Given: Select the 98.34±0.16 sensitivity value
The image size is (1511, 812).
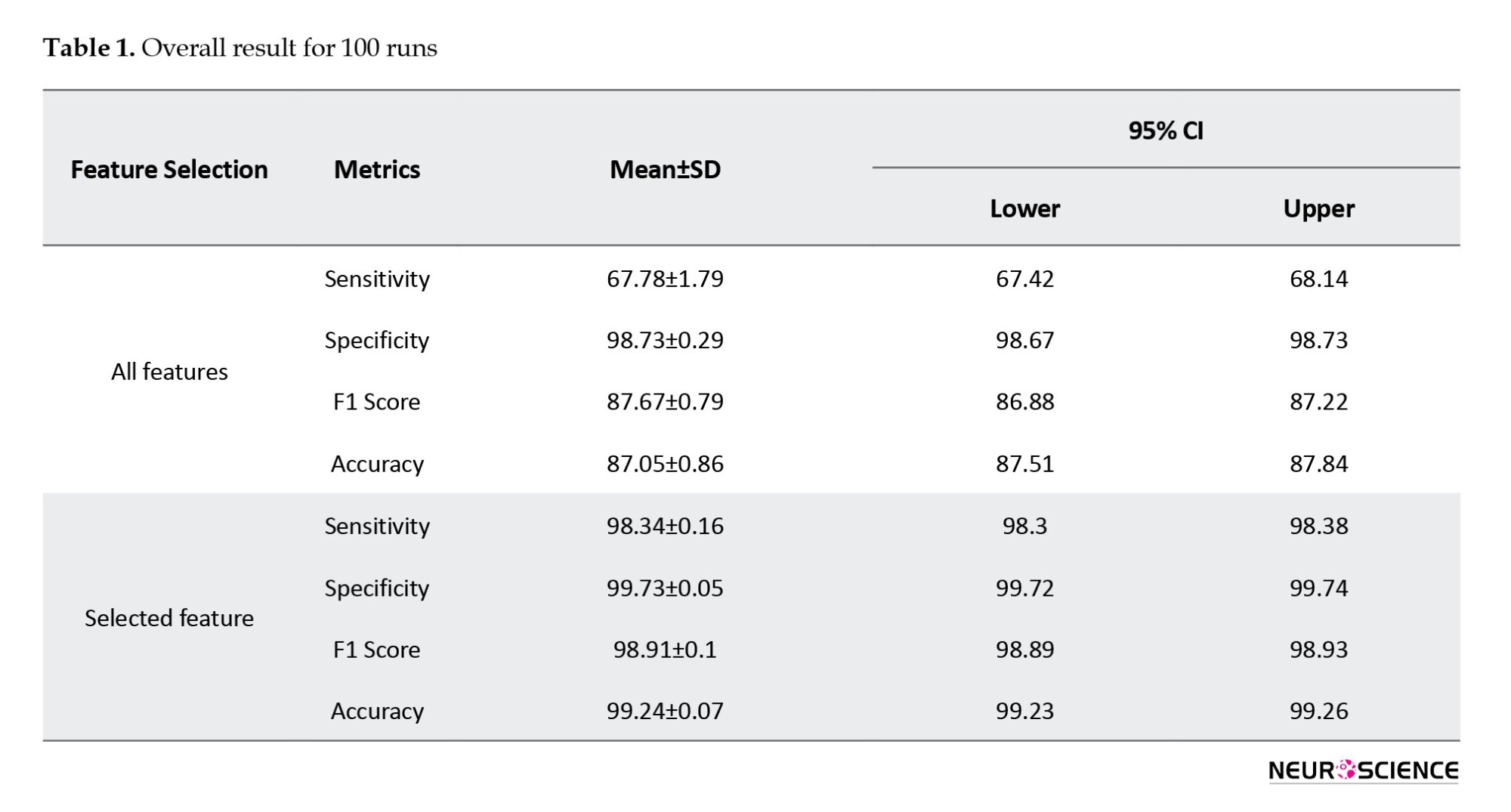Looking at the screenshot, I should [665, 526].
